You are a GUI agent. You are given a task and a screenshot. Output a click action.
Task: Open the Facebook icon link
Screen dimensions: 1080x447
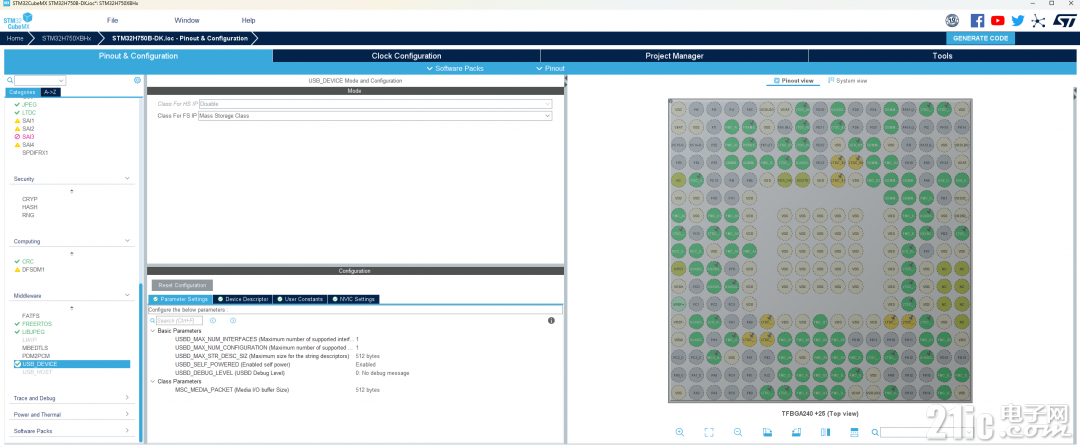pos(977,21)
